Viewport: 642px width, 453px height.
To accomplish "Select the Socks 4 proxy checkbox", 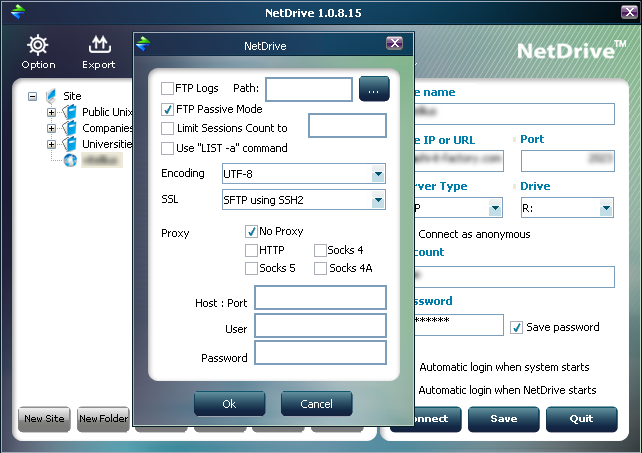I will point(320,250).
